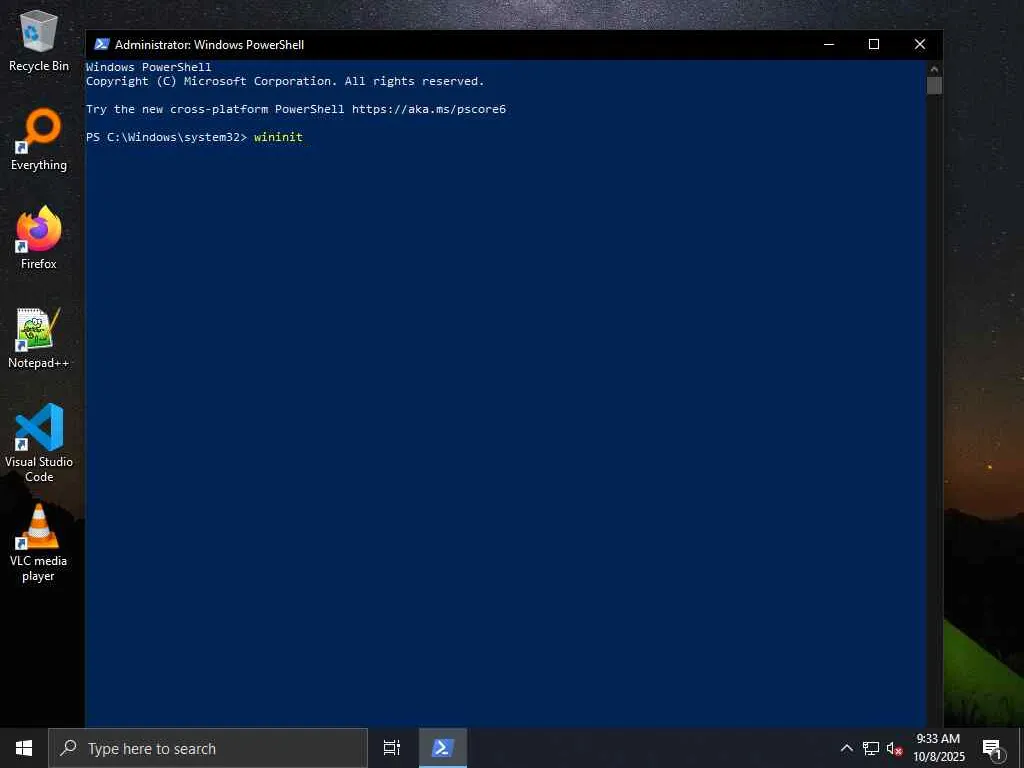The image size is (1024, 768).
Task: Activate the PowerShell taskbar icon
Action: [x=443, y=748]
